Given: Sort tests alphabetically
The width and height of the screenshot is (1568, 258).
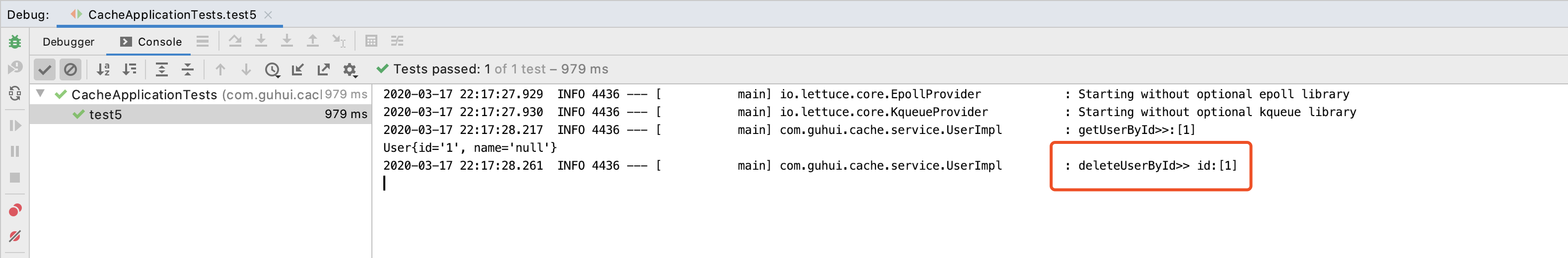Looking at the screenshot, I should click(103, 69).
